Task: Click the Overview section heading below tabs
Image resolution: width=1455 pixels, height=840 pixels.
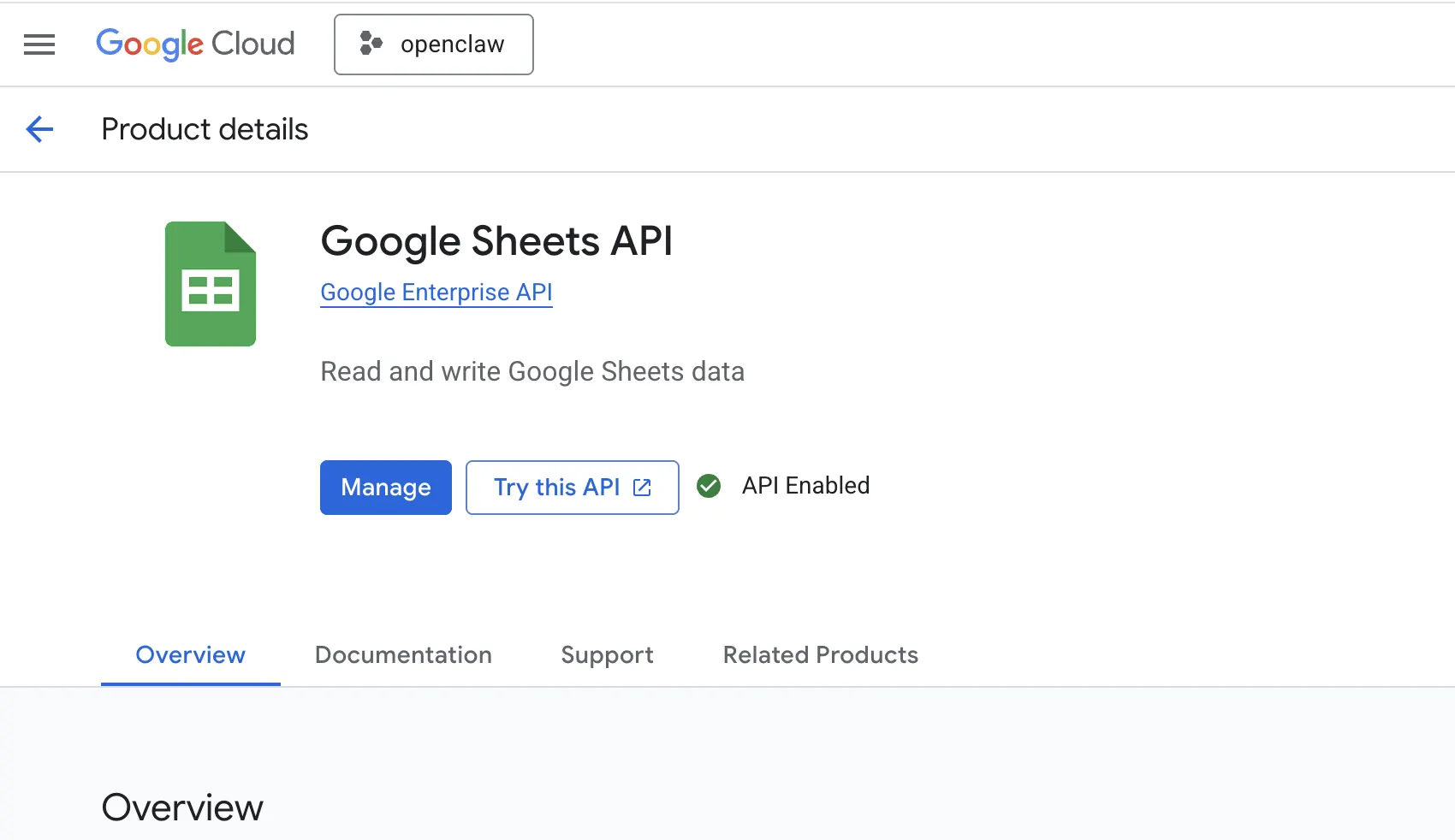Action: coord(182,807)
